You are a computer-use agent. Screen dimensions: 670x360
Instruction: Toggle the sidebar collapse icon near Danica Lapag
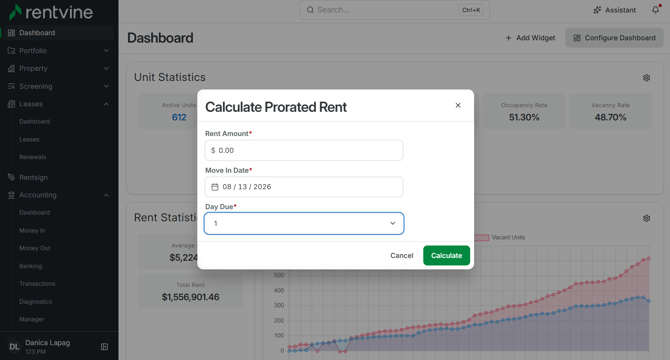(x=104, y=347)
